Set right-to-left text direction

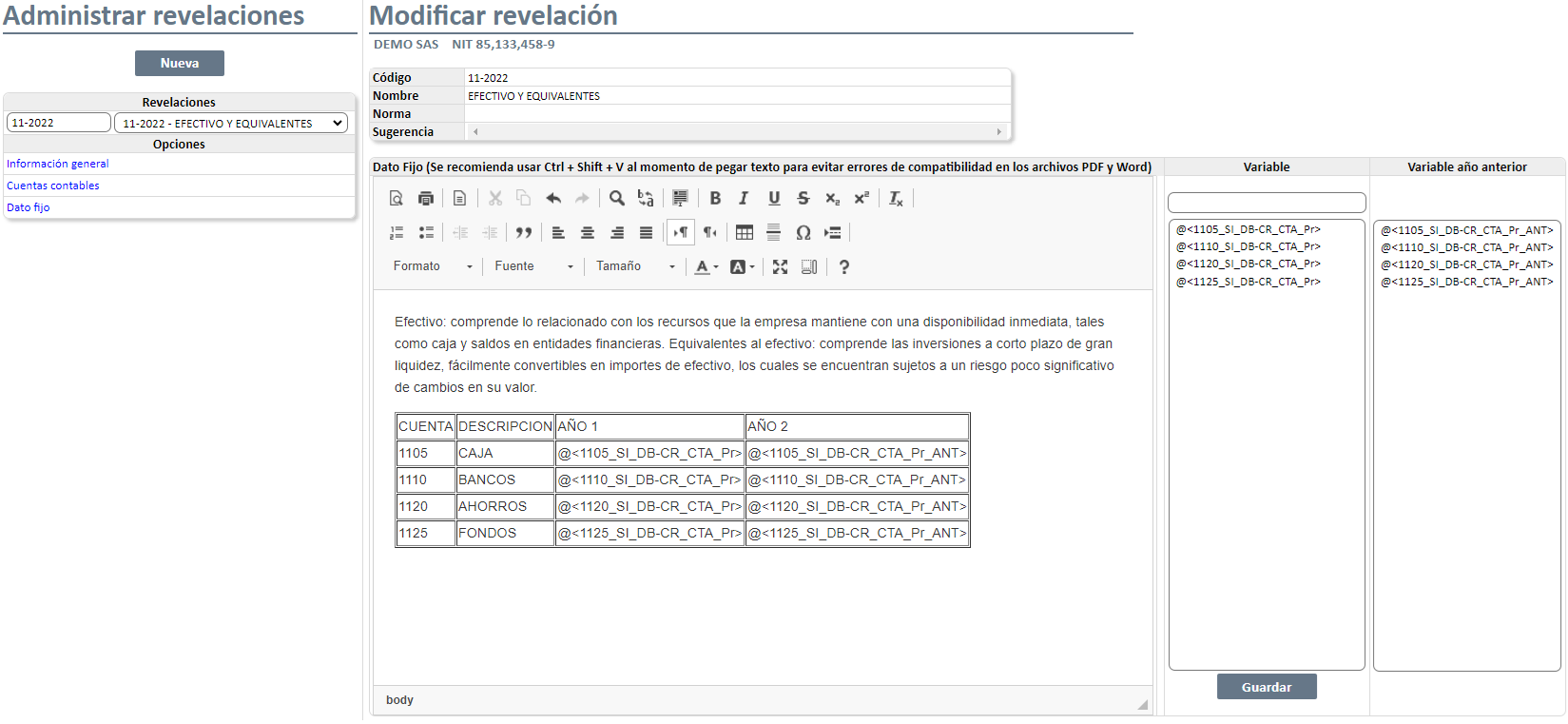709,232
